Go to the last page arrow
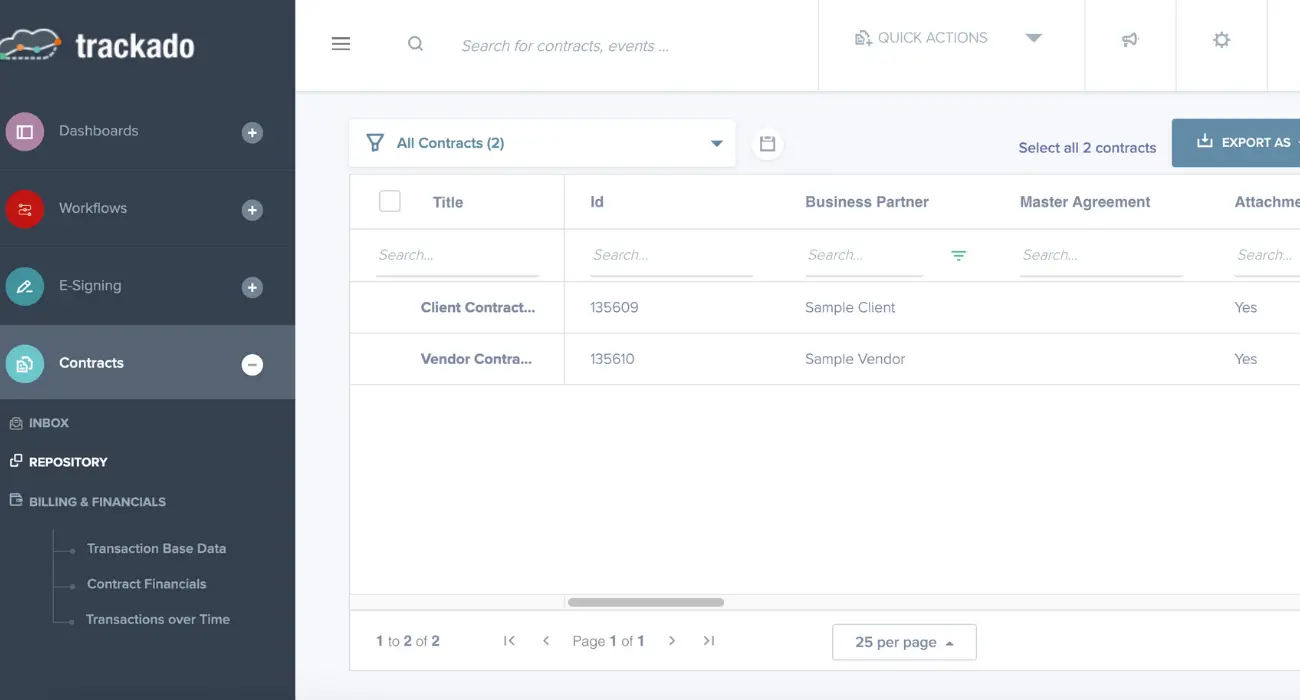The image size is (1300, 700). 709,641
